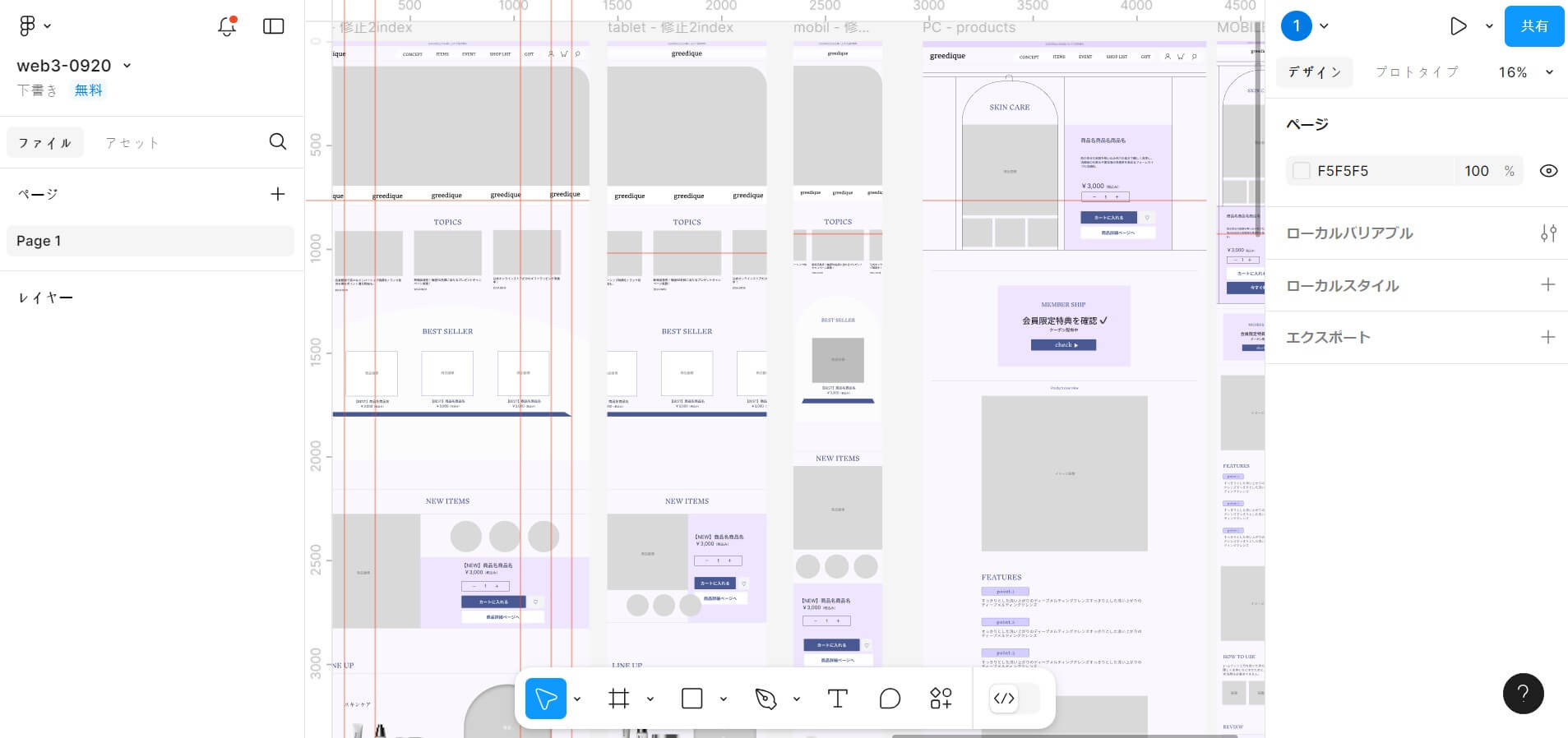Open dropdown arrow next to the play button
The width and height of the screenshot is (1568, 738).
(x=1489, y=26)
